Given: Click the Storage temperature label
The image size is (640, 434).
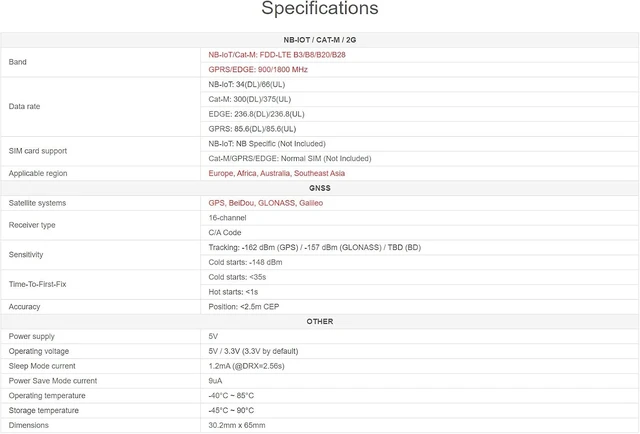Looking at the screenshot, I should [43, 411].
